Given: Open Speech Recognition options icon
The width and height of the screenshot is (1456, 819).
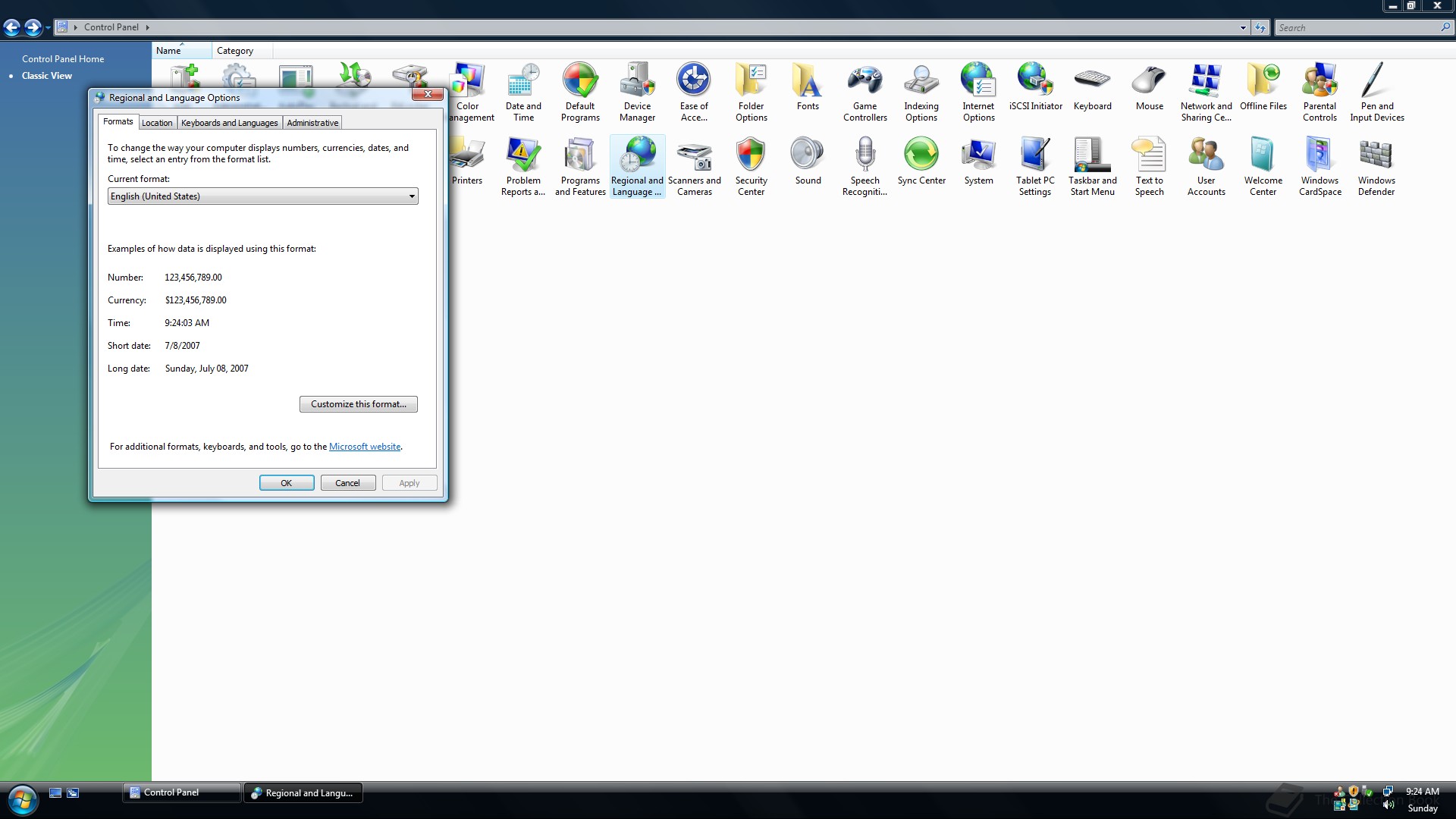Looking at the screenshot, I should tap(864, 165).
